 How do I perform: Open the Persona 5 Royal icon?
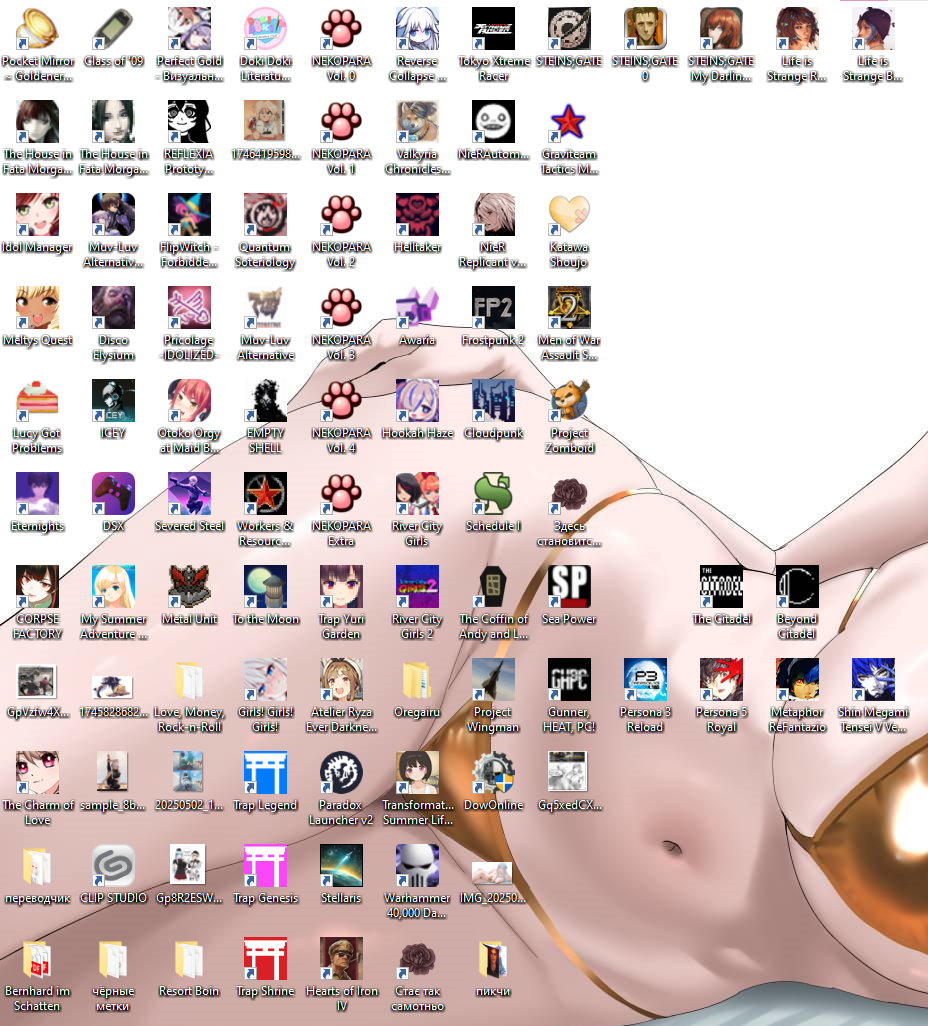point(721,680)
